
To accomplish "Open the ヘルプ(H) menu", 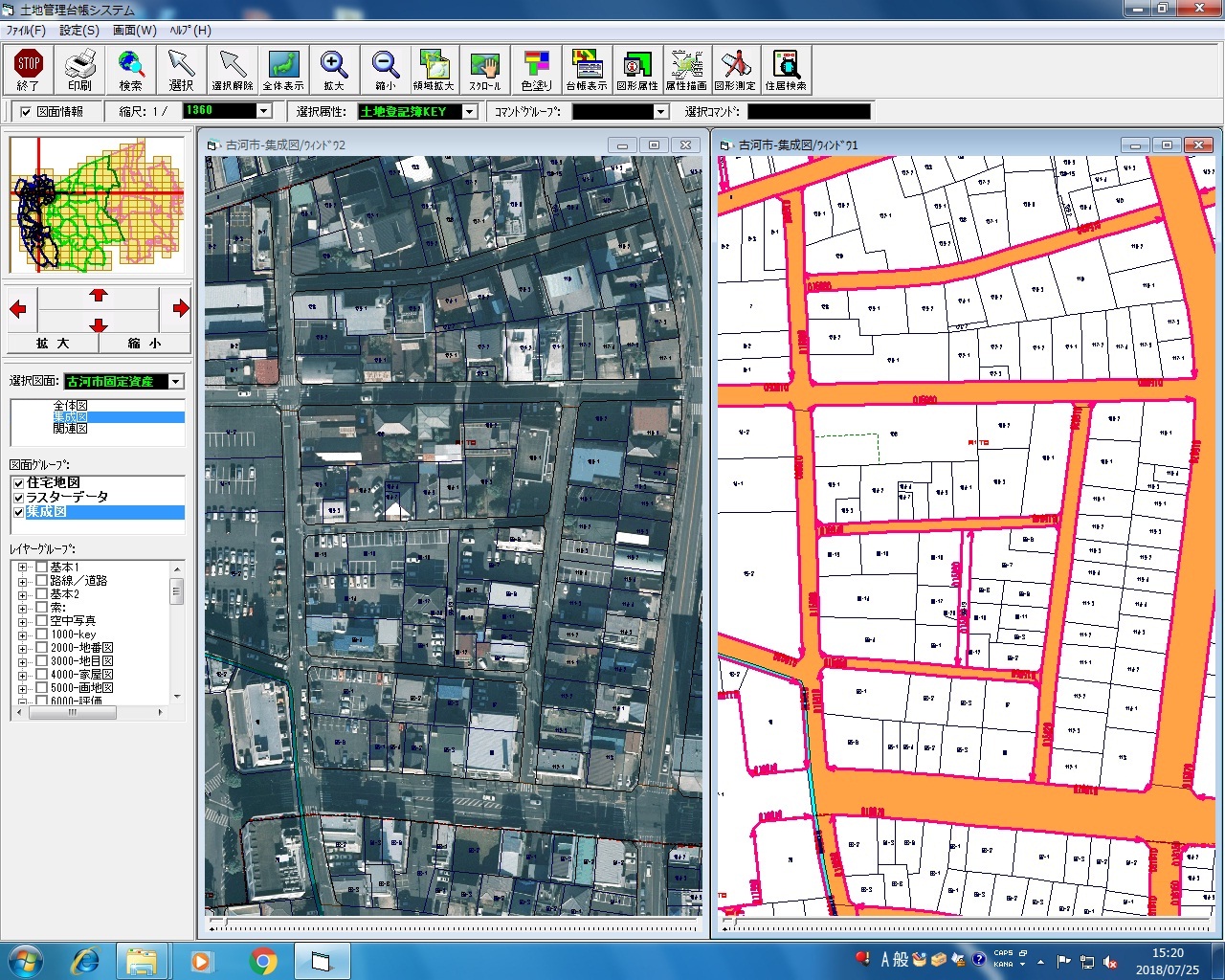I will [x=190, y=31].
